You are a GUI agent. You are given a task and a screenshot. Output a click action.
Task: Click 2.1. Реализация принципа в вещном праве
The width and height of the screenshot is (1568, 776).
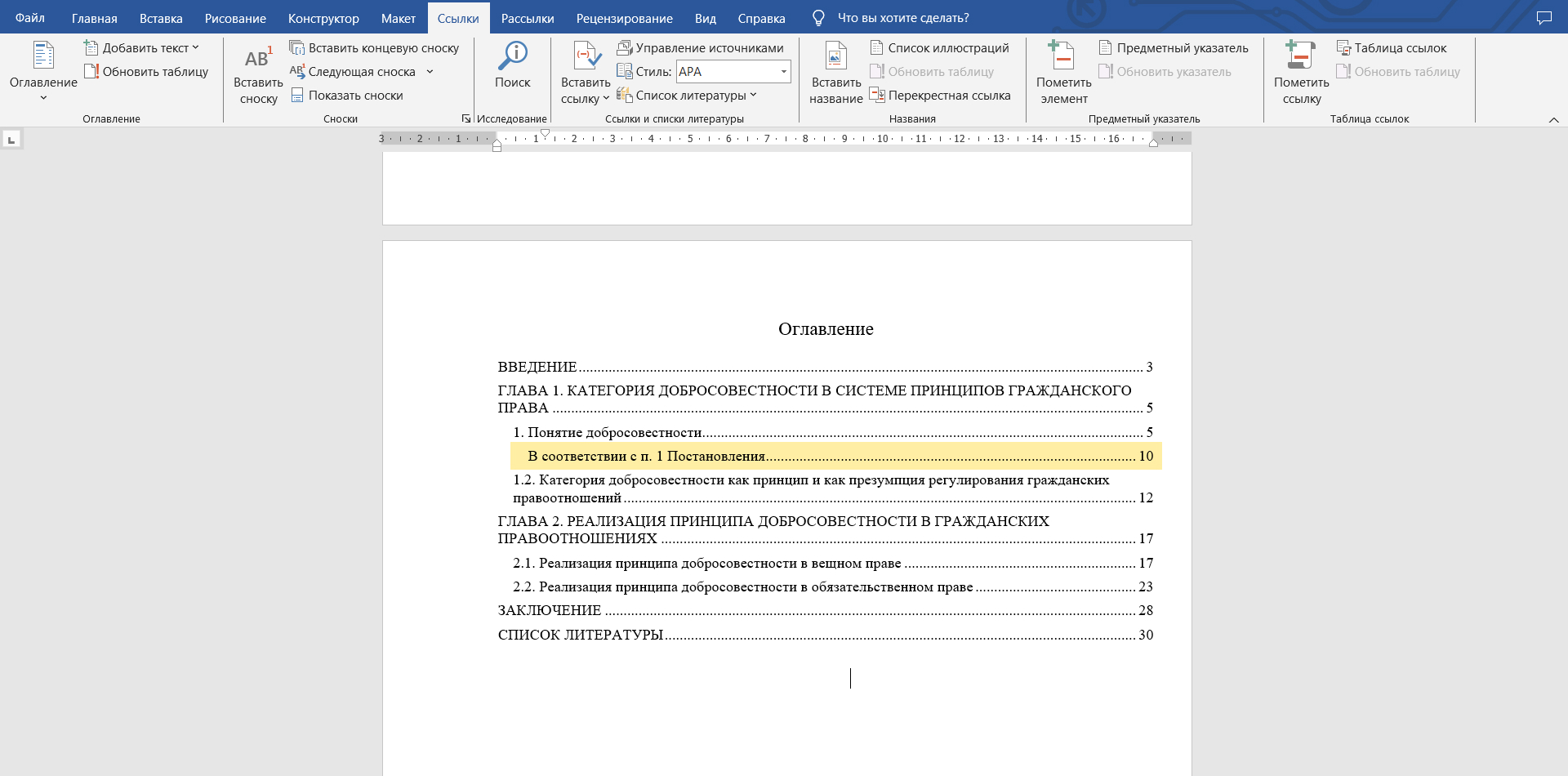pos(833,563)
